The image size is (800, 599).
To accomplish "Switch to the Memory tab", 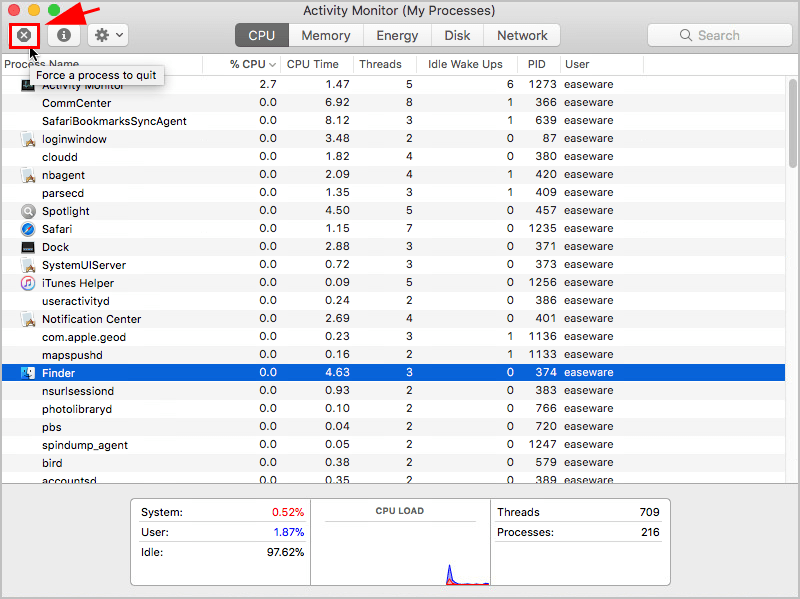I will 326,35.
